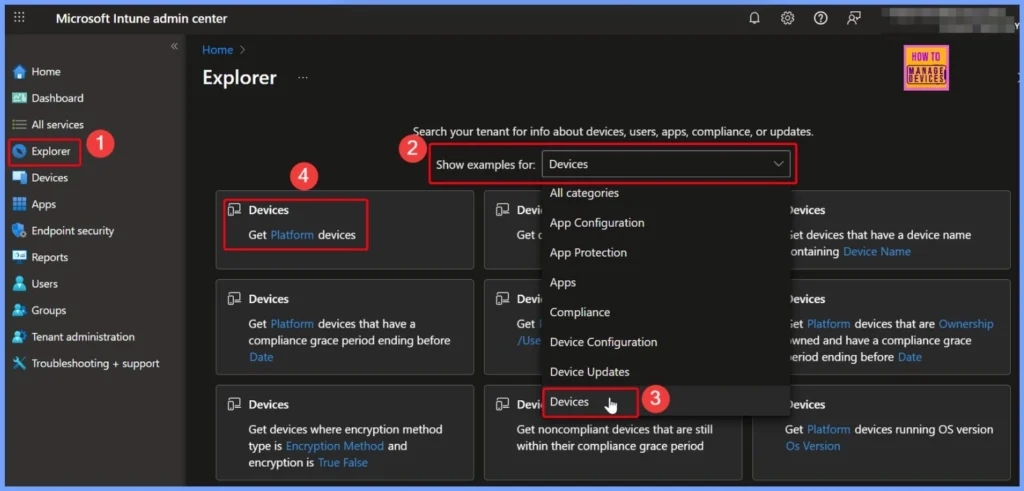Screen dimensions: 1024x491
Task: Click the Dashboard icon in the sidebar
Action: tap(20, 98)
